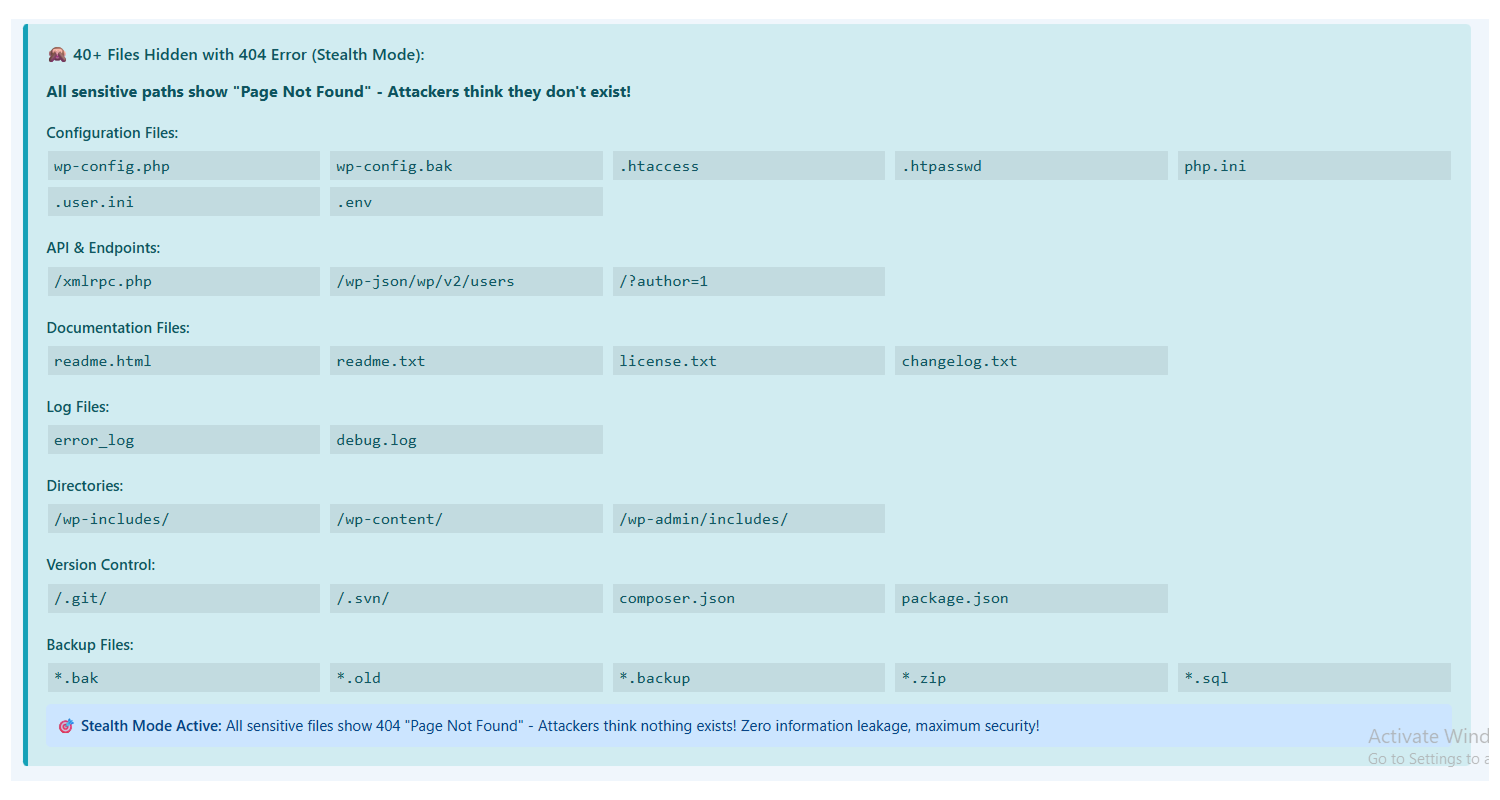
Task: Click the octopus stealth mode icon
Action: [x=57, y=55]
